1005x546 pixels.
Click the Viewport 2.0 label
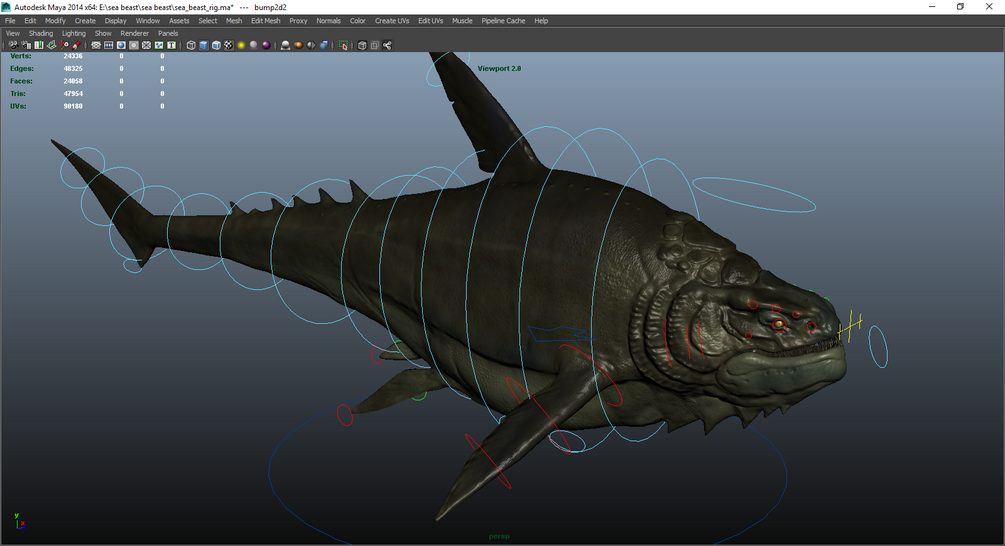[499, 68]
